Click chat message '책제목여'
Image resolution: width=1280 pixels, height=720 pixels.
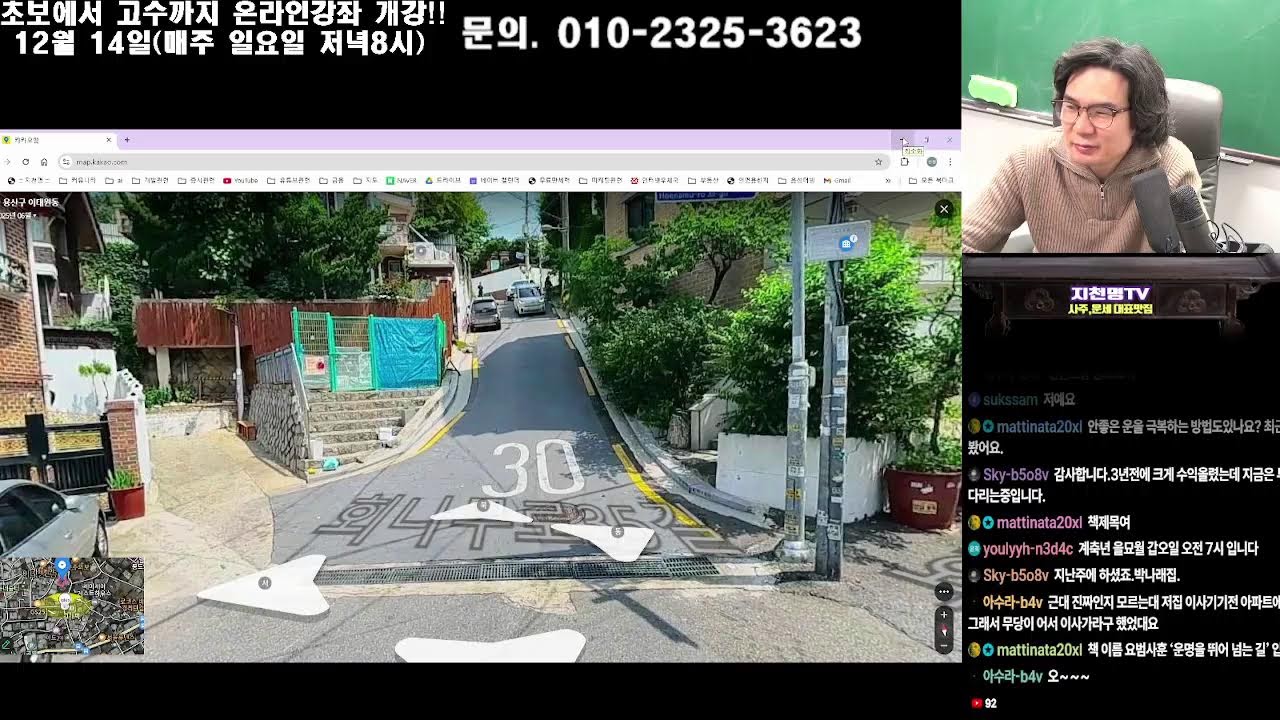coord(1108,522)
